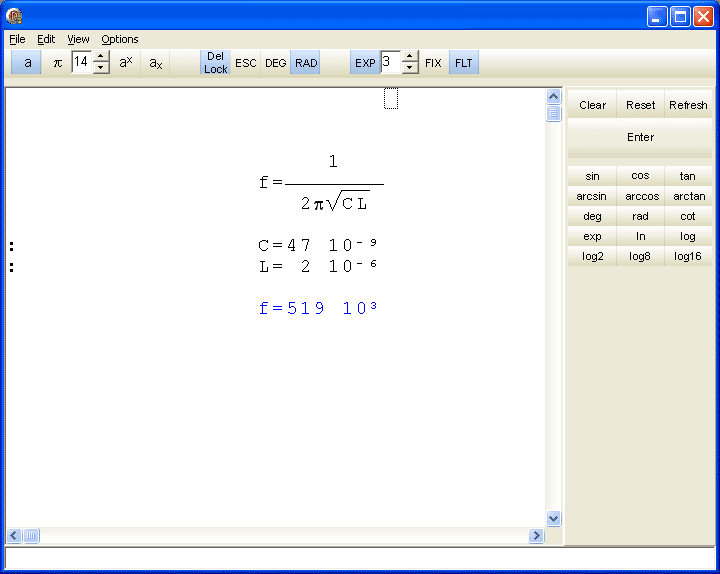Open the File menu
The width and height of the screenshot is (720, 574).
[x=17, y=39]
